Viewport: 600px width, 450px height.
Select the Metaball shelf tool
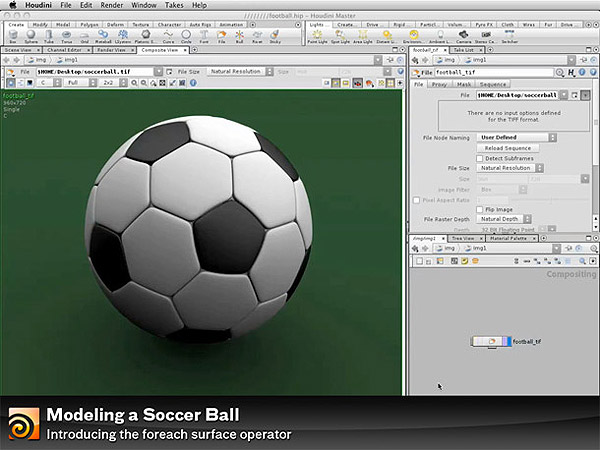pos(103,37)
